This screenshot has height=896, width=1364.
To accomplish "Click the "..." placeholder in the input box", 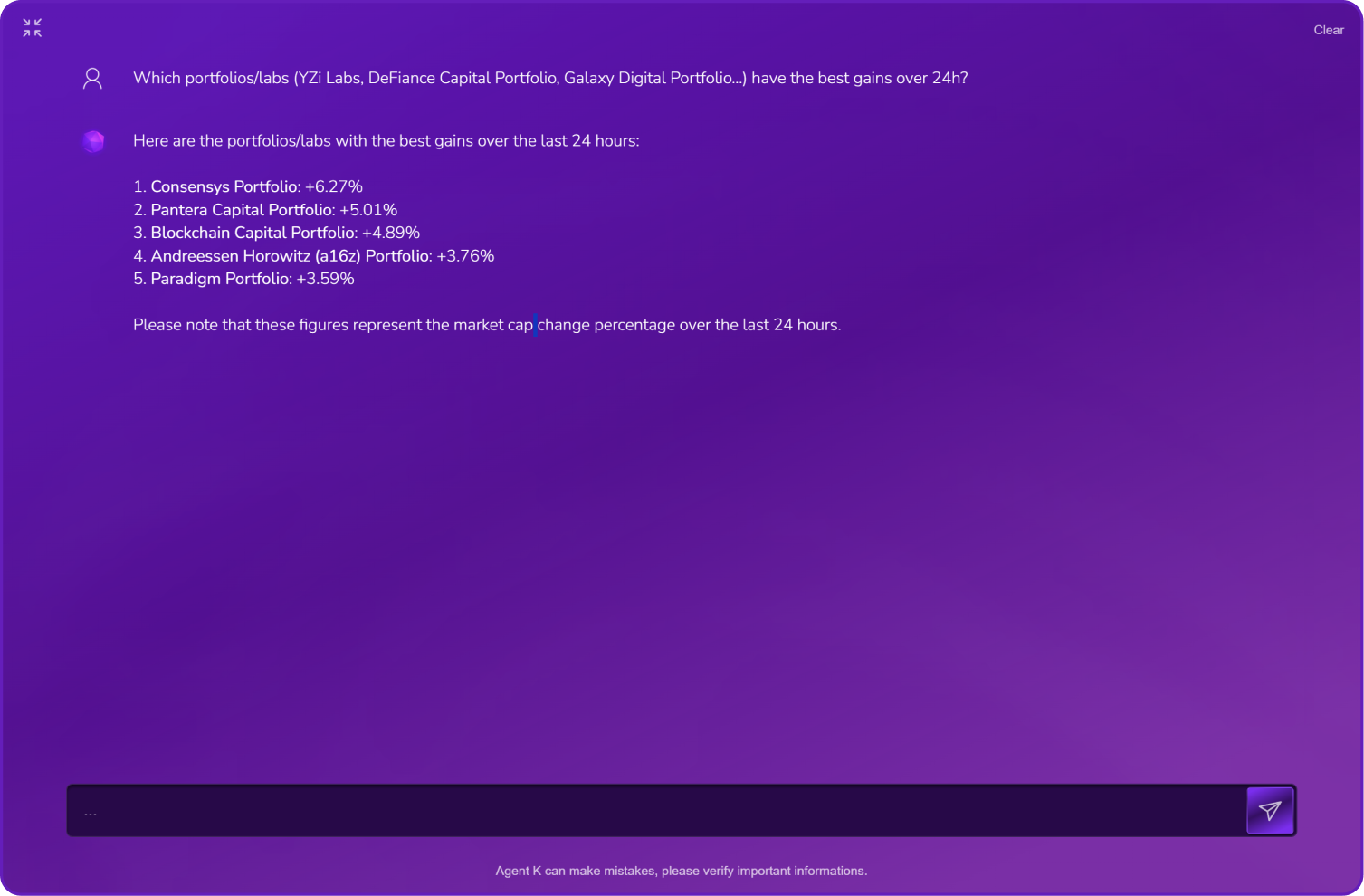I will point(91,812).
